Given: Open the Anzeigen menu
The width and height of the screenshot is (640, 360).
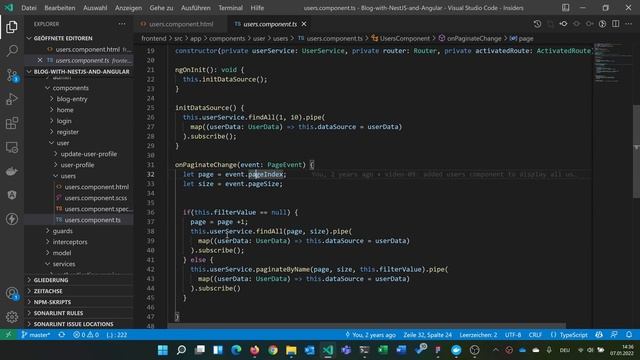Looking at the screenshot, I should (128, 8).
